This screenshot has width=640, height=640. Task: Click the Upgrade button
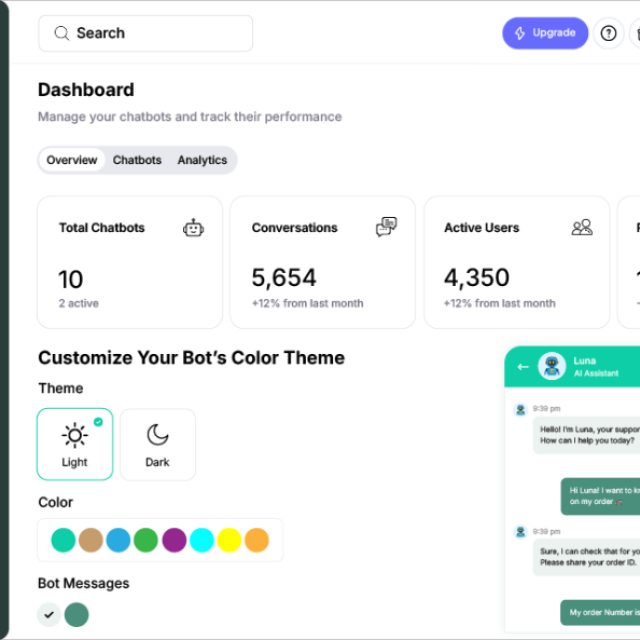click(545, 33)
